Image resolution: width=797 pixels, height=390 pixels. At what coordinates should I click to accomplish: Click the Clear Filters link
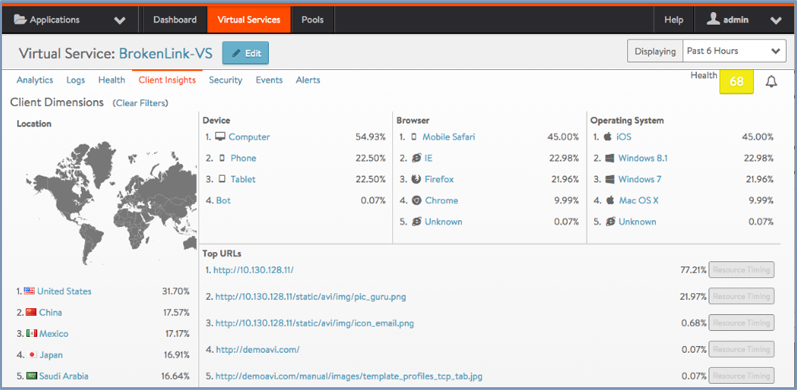pos(140,103)
